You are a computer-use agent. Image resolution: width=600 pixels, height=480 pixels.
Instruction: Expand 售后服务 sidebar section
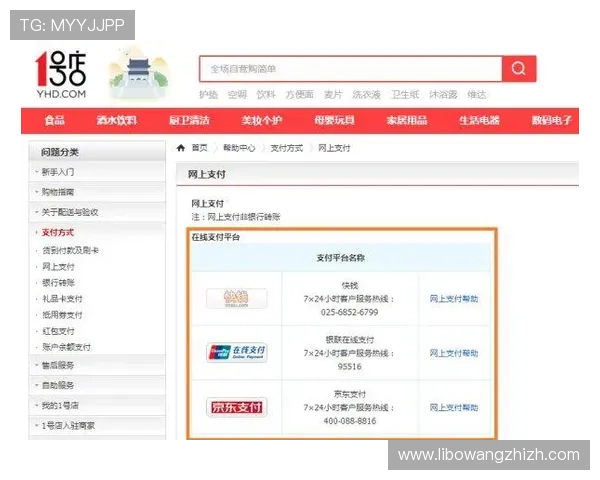pyautogui.click(x=97, y=365)
